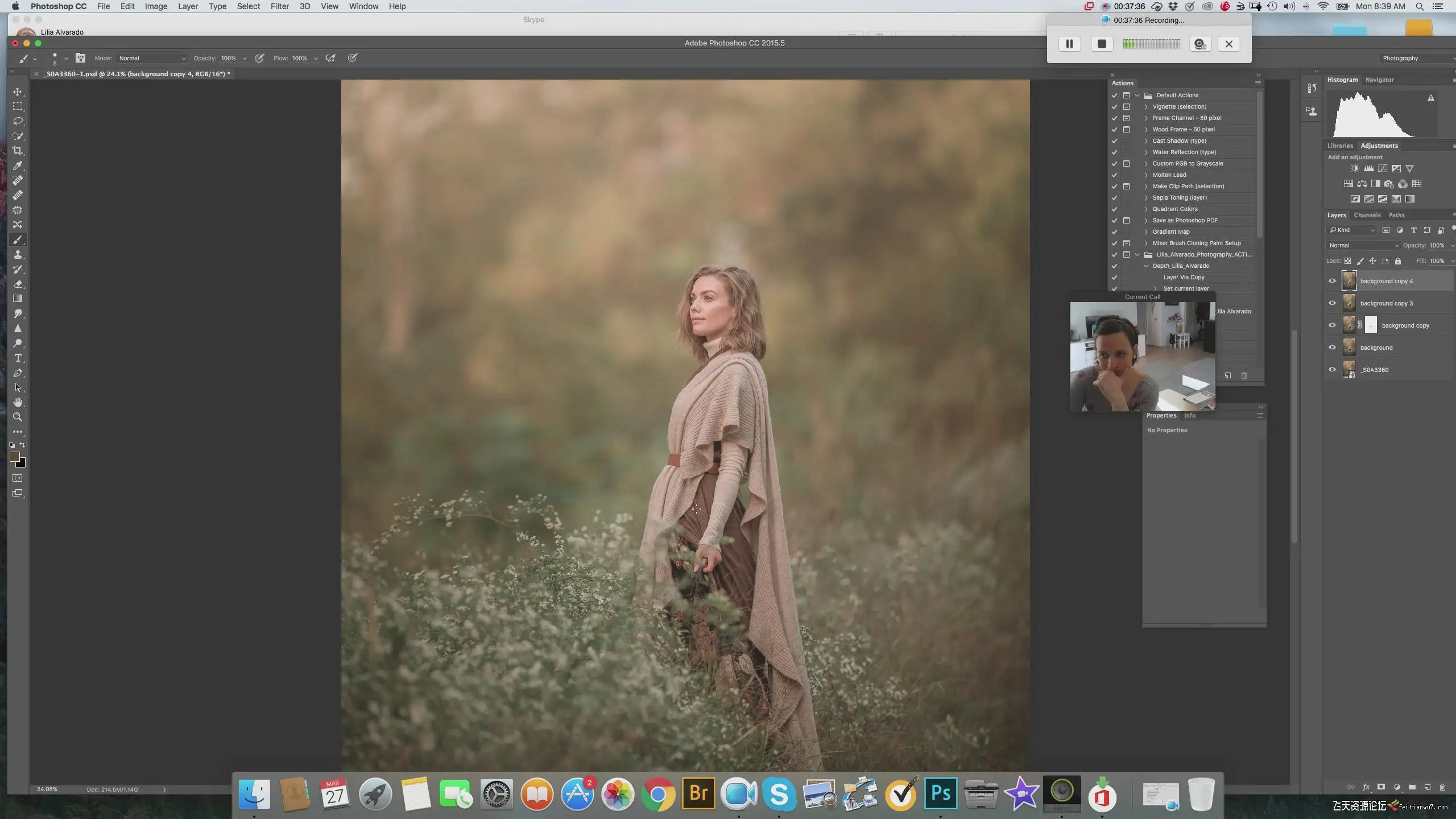Select the Gradient tool
1456x819 pixels.
pyautogui.click(x=18, y=299)
